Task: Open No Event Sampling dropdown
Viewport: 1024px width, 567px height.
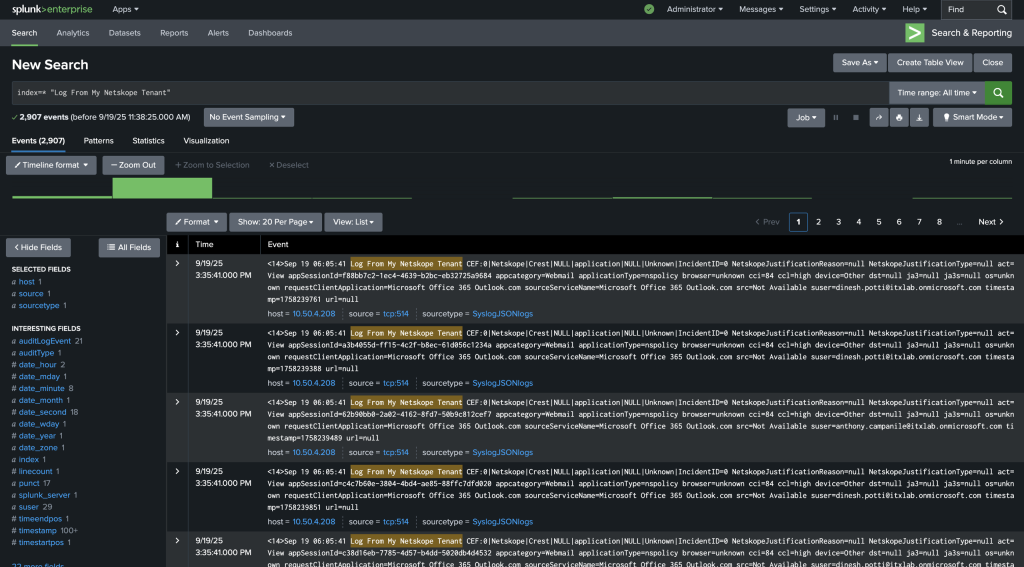Action: click(x=249, y=118)
